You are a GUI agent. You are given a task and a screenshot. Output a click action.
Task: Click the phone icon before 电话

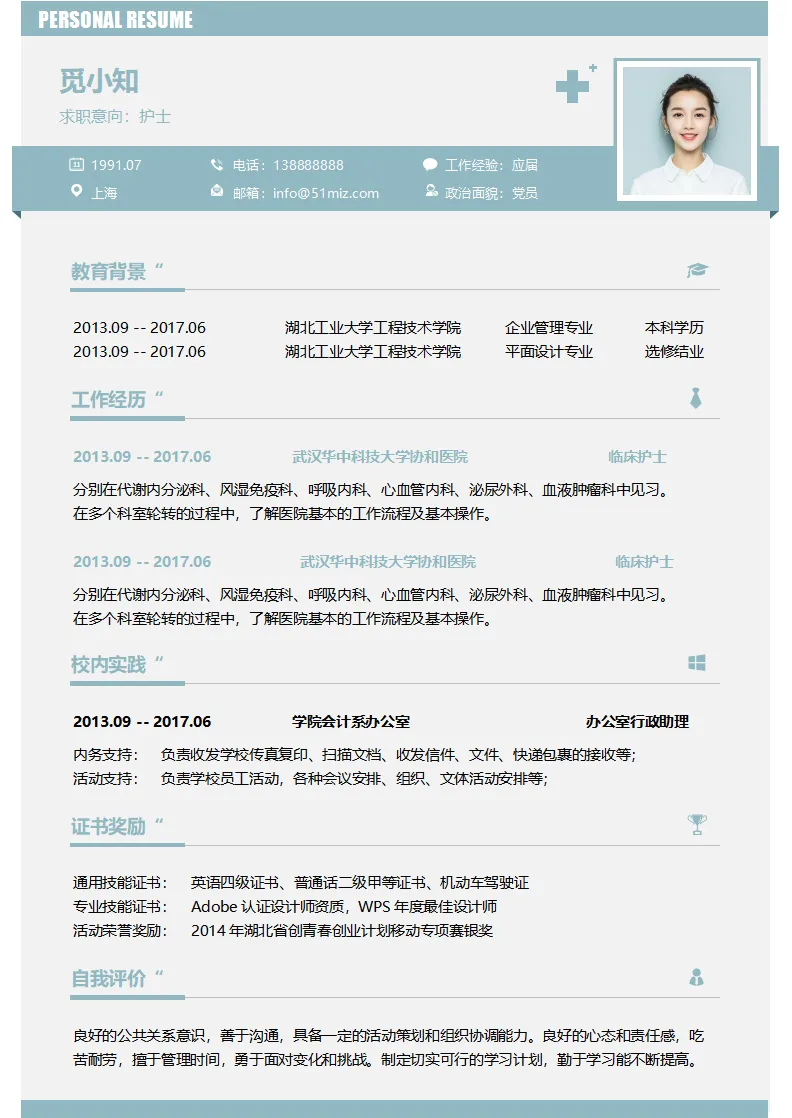point(217,165)
